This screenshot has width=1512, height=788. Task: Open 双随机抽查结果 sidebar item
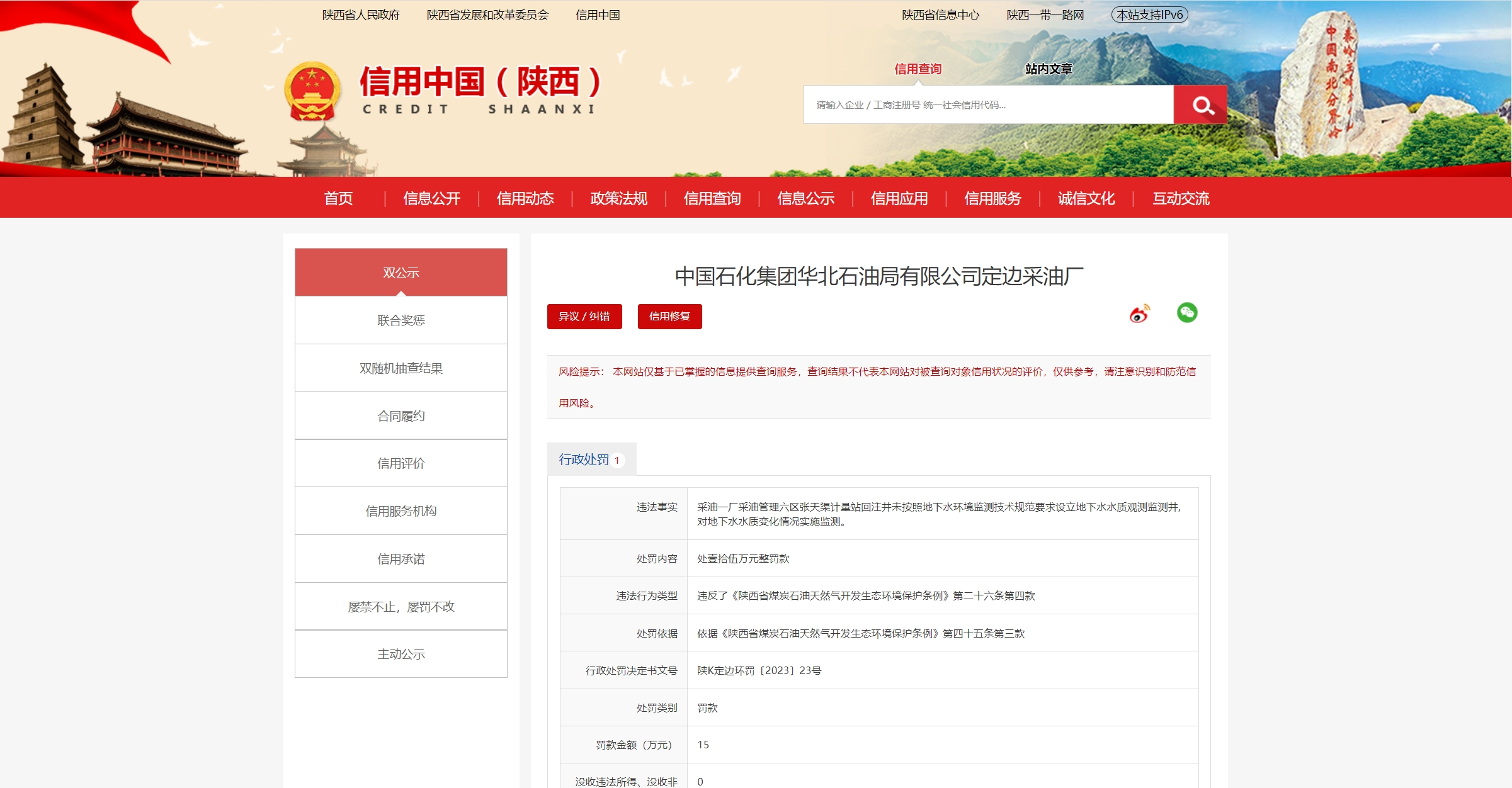pos(401,368)
